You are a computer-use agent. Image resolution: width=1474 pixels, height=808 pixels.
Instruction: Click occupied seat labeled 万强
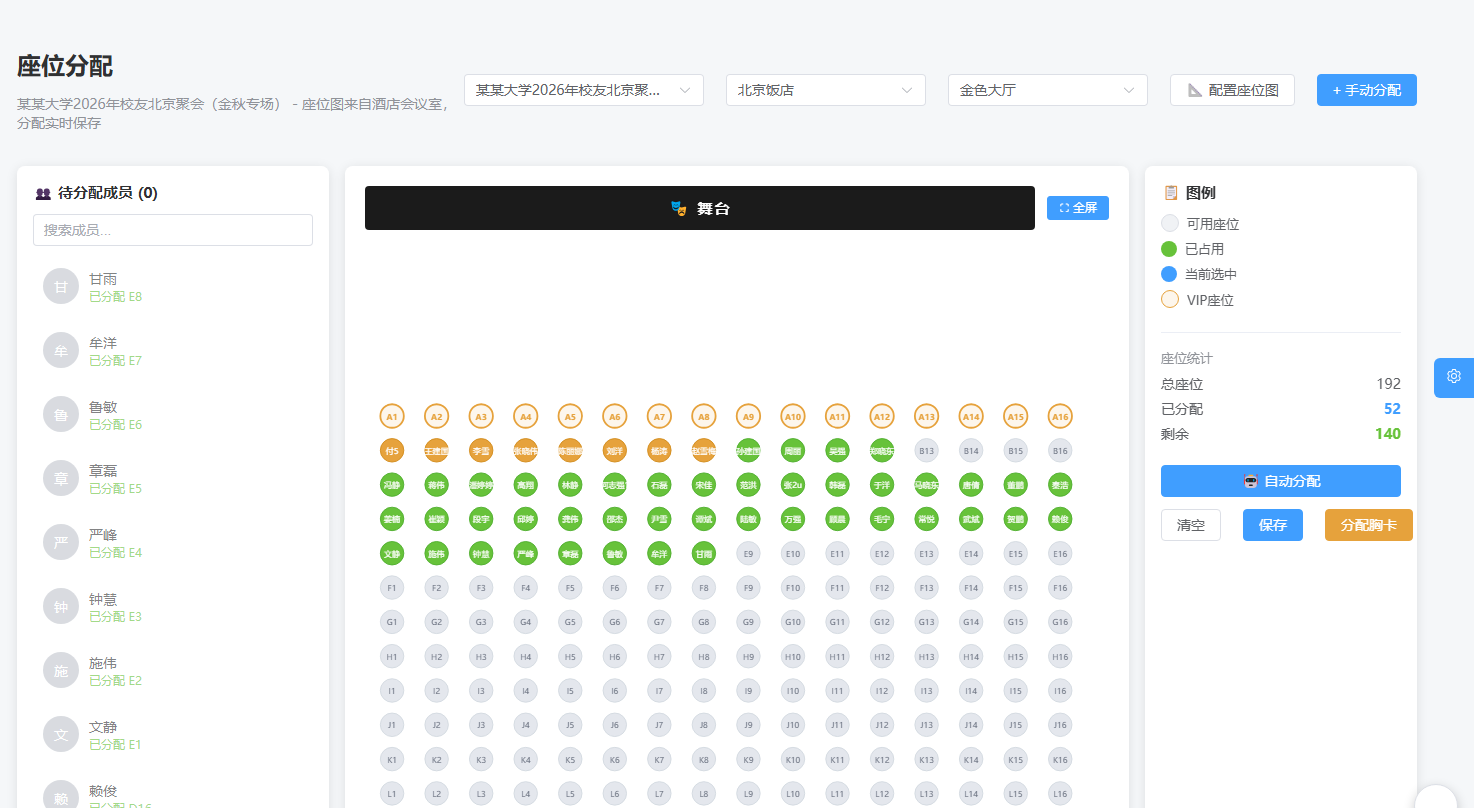(793, 518)
